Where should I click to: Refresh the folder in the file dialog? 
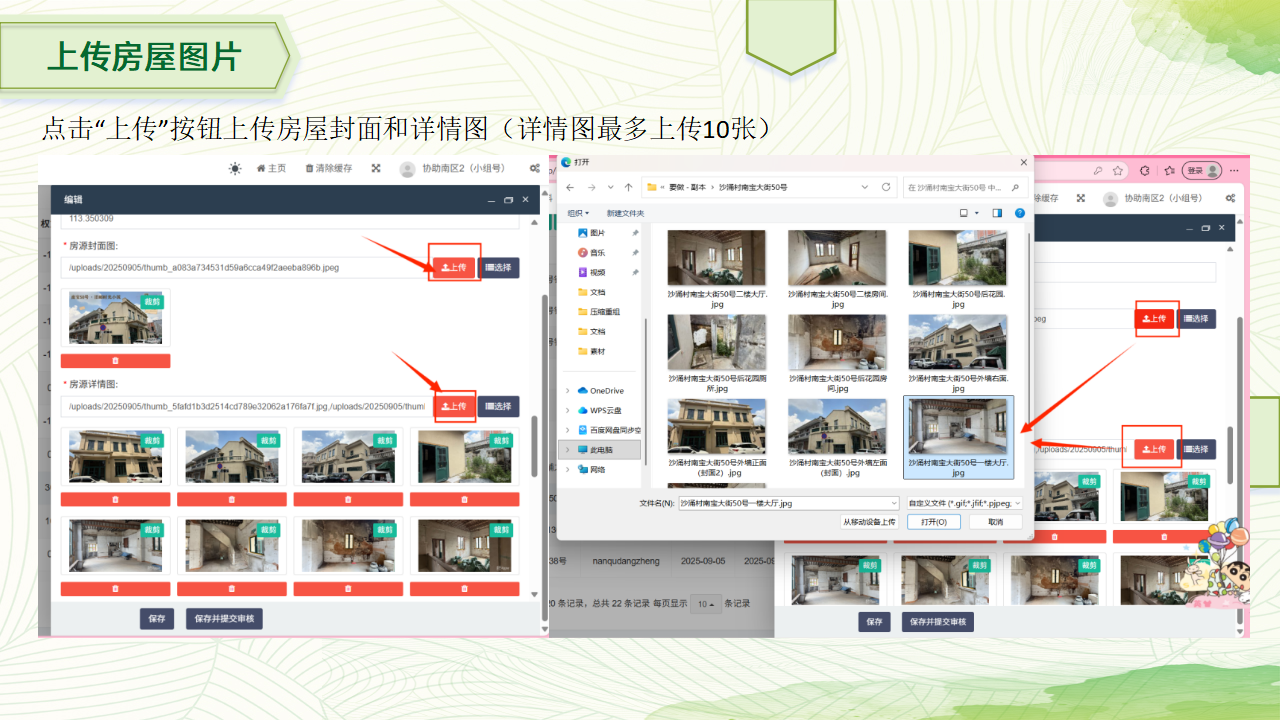886,187
